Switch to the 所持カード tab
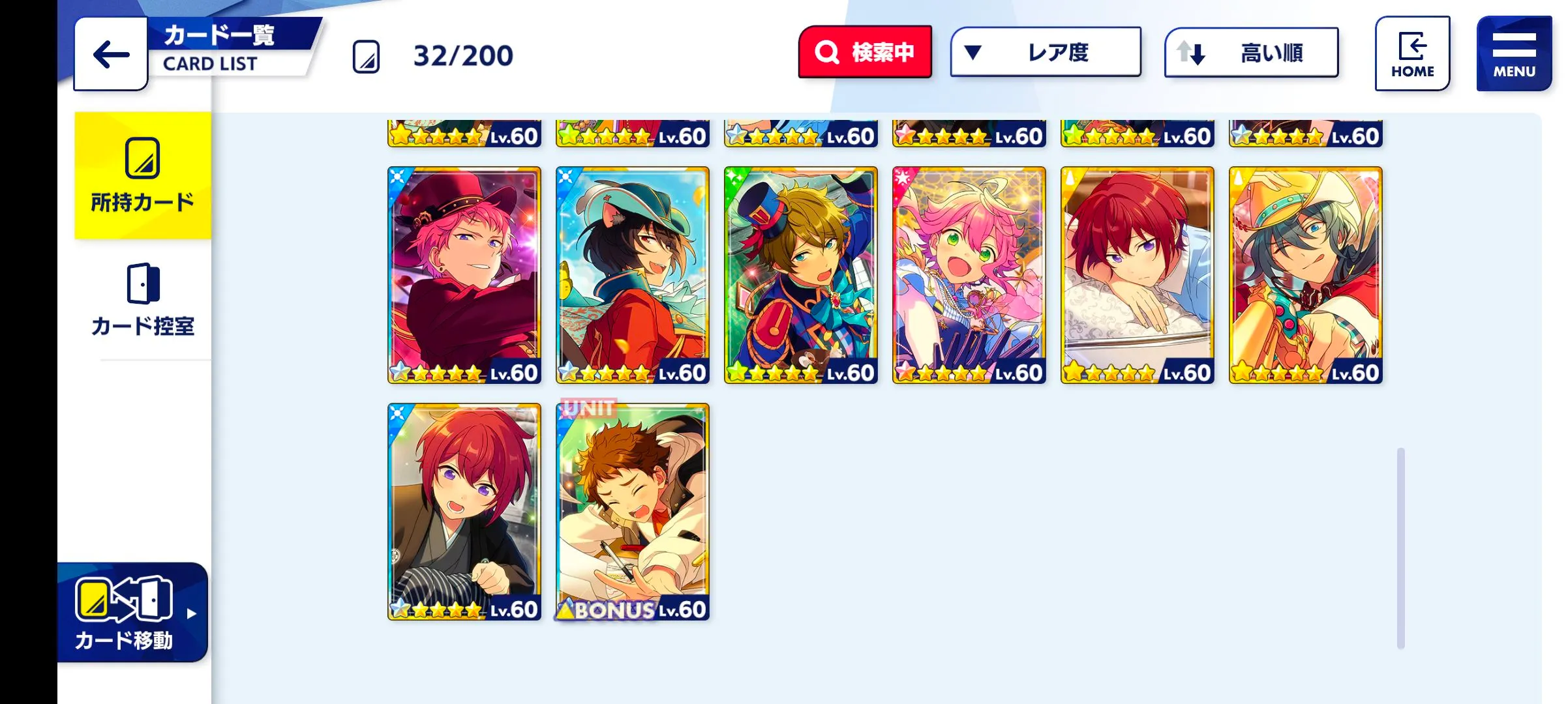The image size is (1568, 704). coord(143,175)
